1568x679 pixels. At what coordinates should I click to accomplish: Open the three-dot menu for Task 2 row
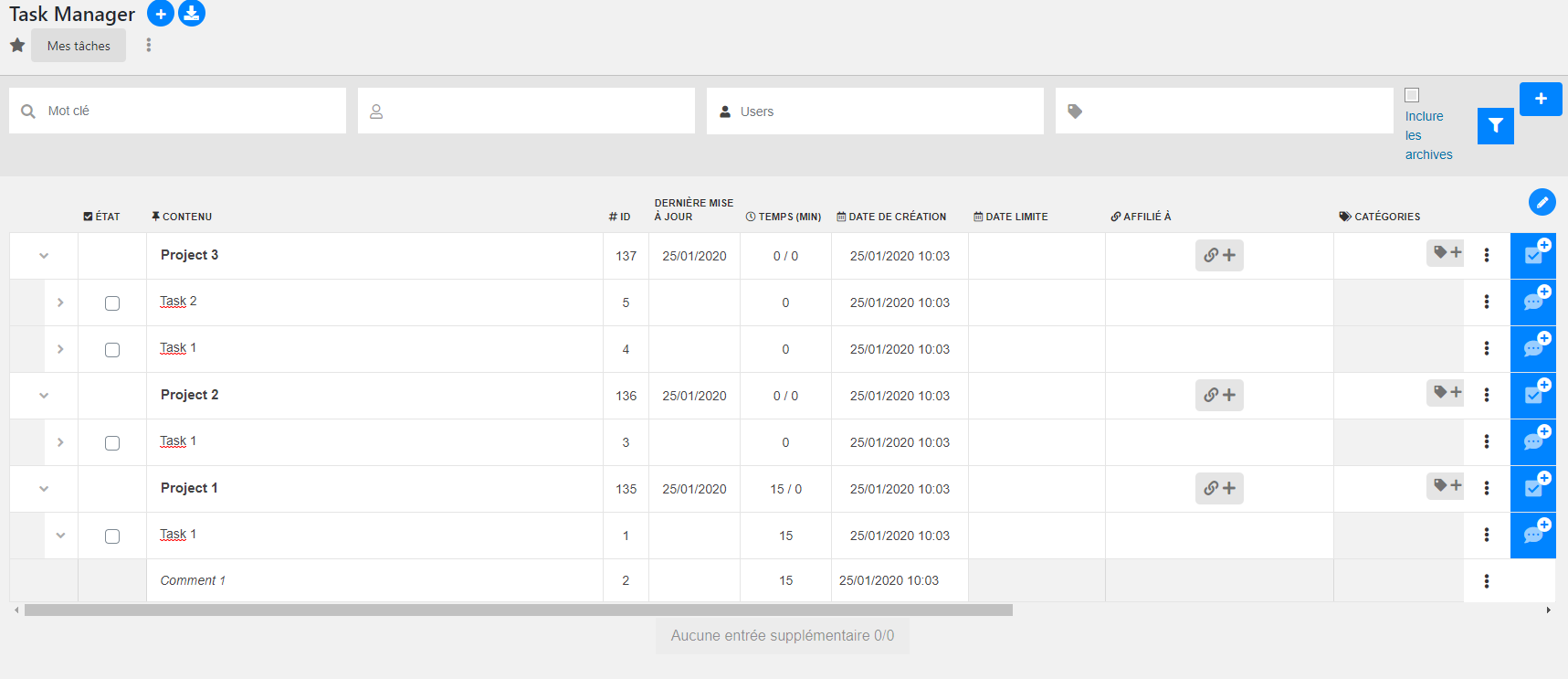coord(1487,302)
